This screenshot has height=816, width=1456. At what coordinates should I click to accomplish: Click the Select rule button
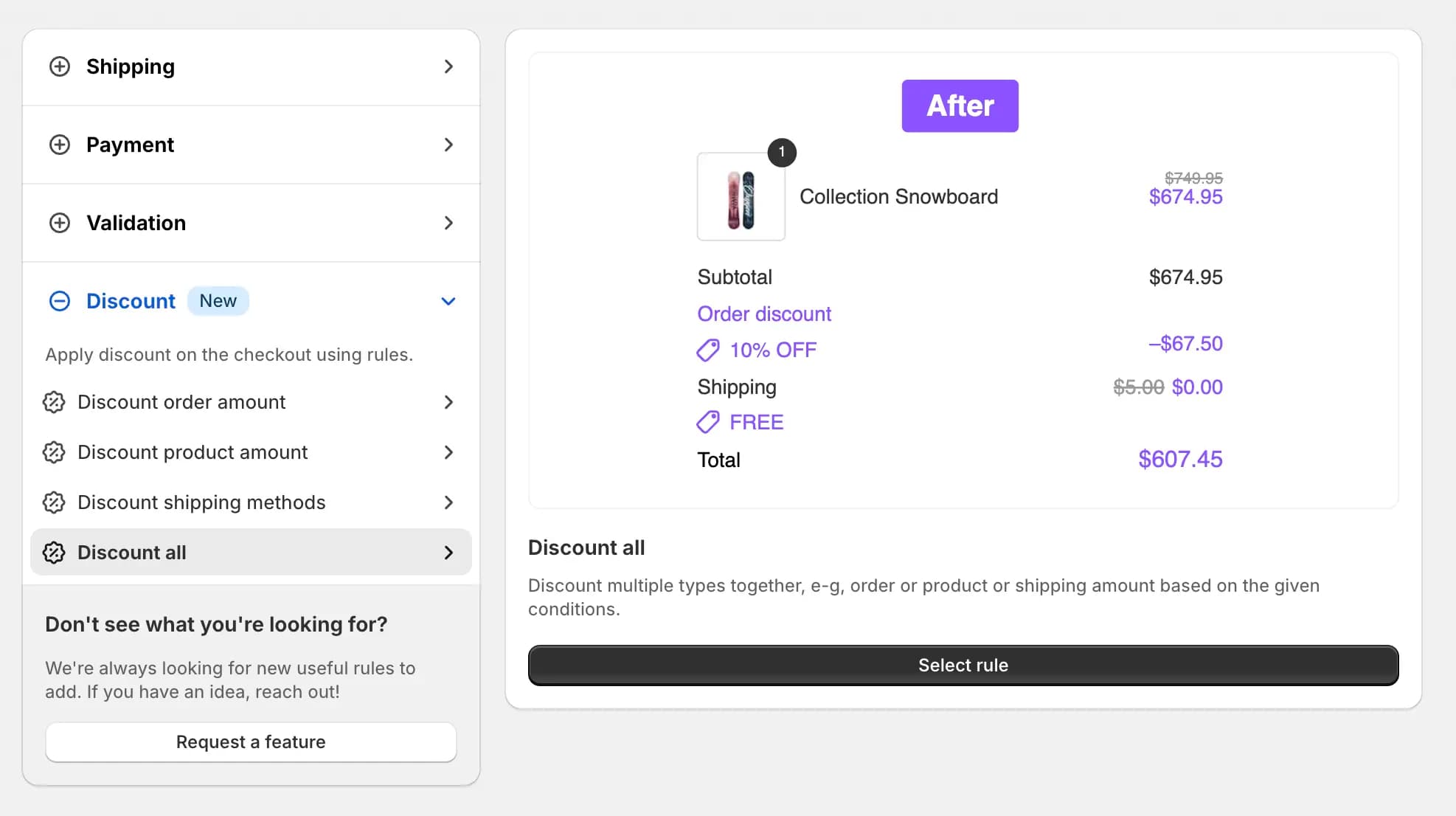click(x=962, y=665)
